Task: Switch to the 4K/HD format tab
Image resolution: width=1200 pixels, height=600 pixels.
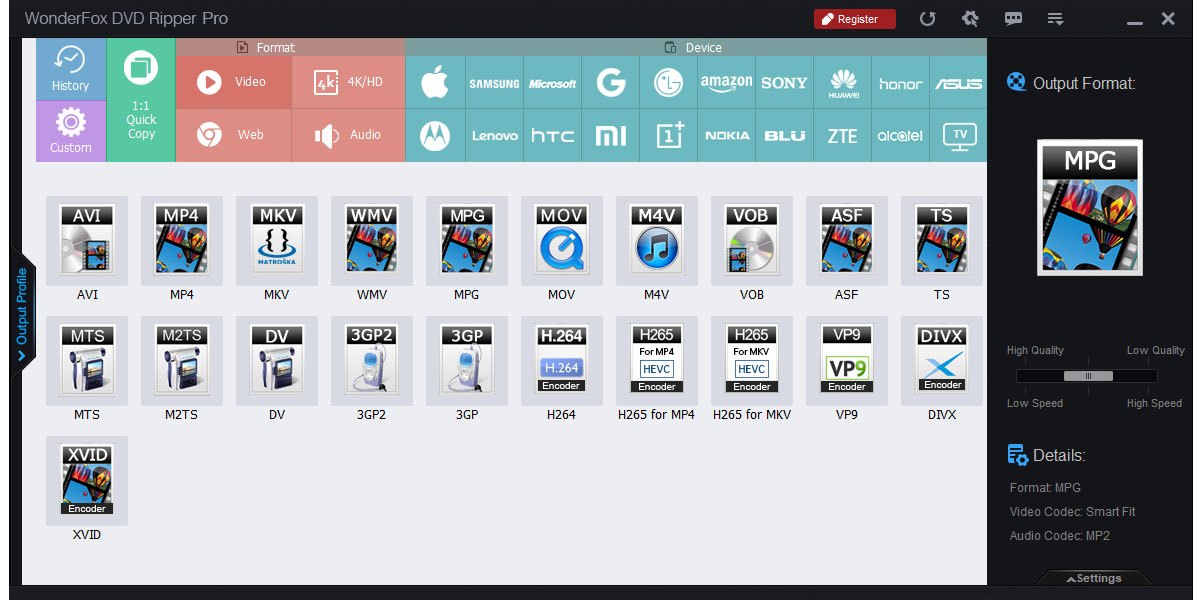Action: (x=347, y=80)
